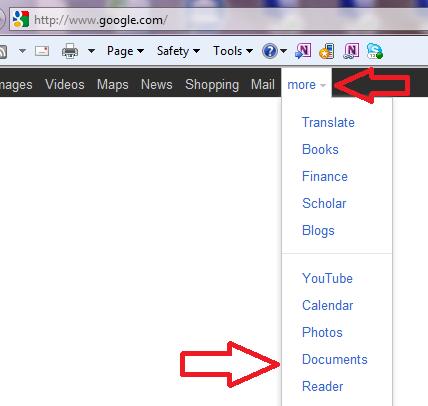This screenshot has width=428, height=406.
Task: Click the Print icon
Action: click(x=70, y=51)
